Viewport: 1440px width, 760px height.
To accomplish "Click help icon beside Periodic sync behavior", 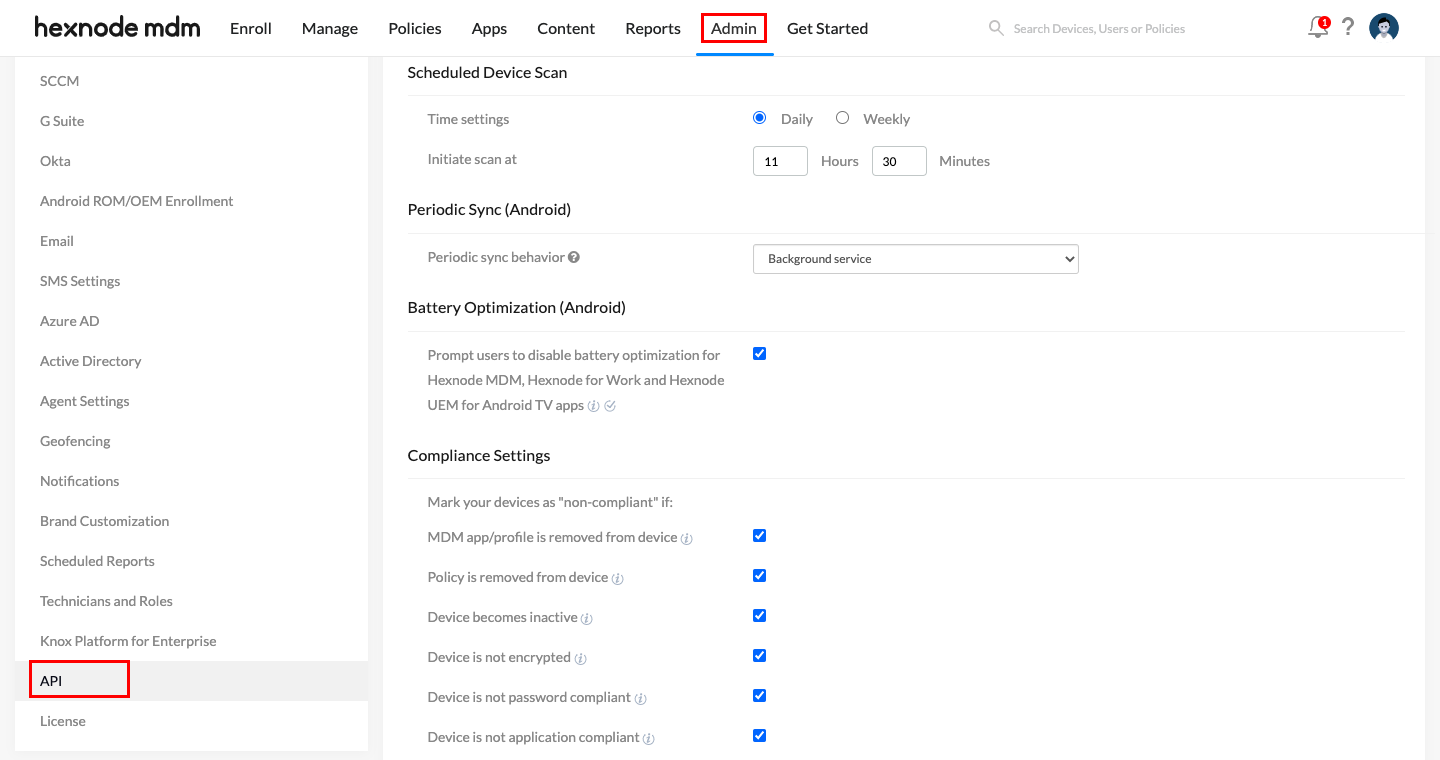I will (574, 257).
